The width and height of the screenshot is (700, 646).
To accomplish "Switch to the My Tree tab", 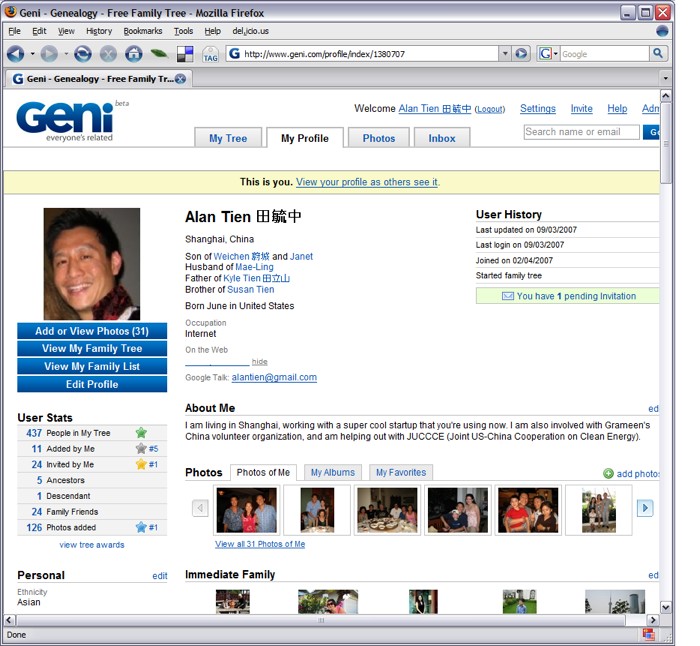I will click(x=228, y=138).
